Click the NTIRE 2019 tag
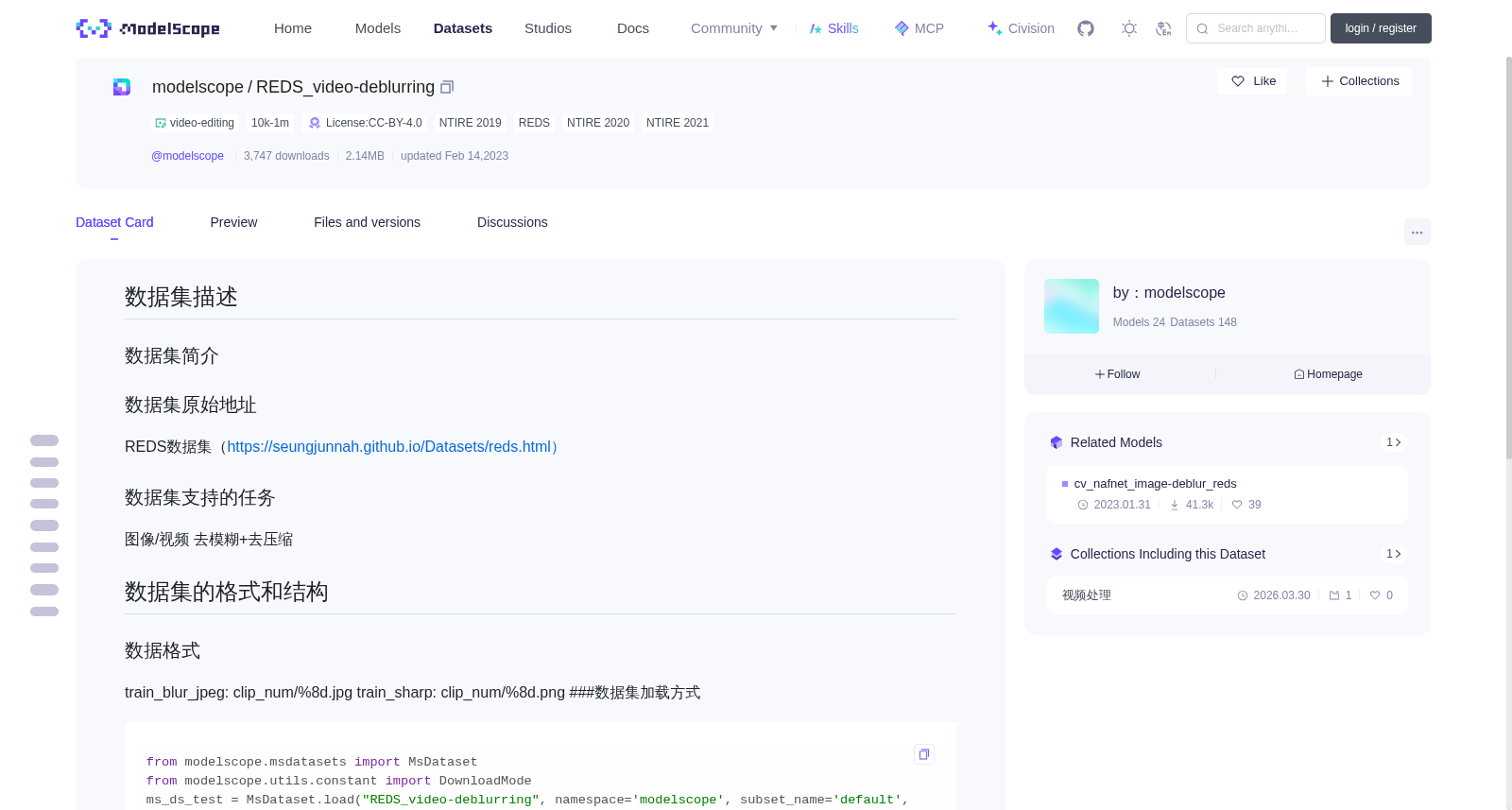1512x810 pixels. click(x=470, y=123)
